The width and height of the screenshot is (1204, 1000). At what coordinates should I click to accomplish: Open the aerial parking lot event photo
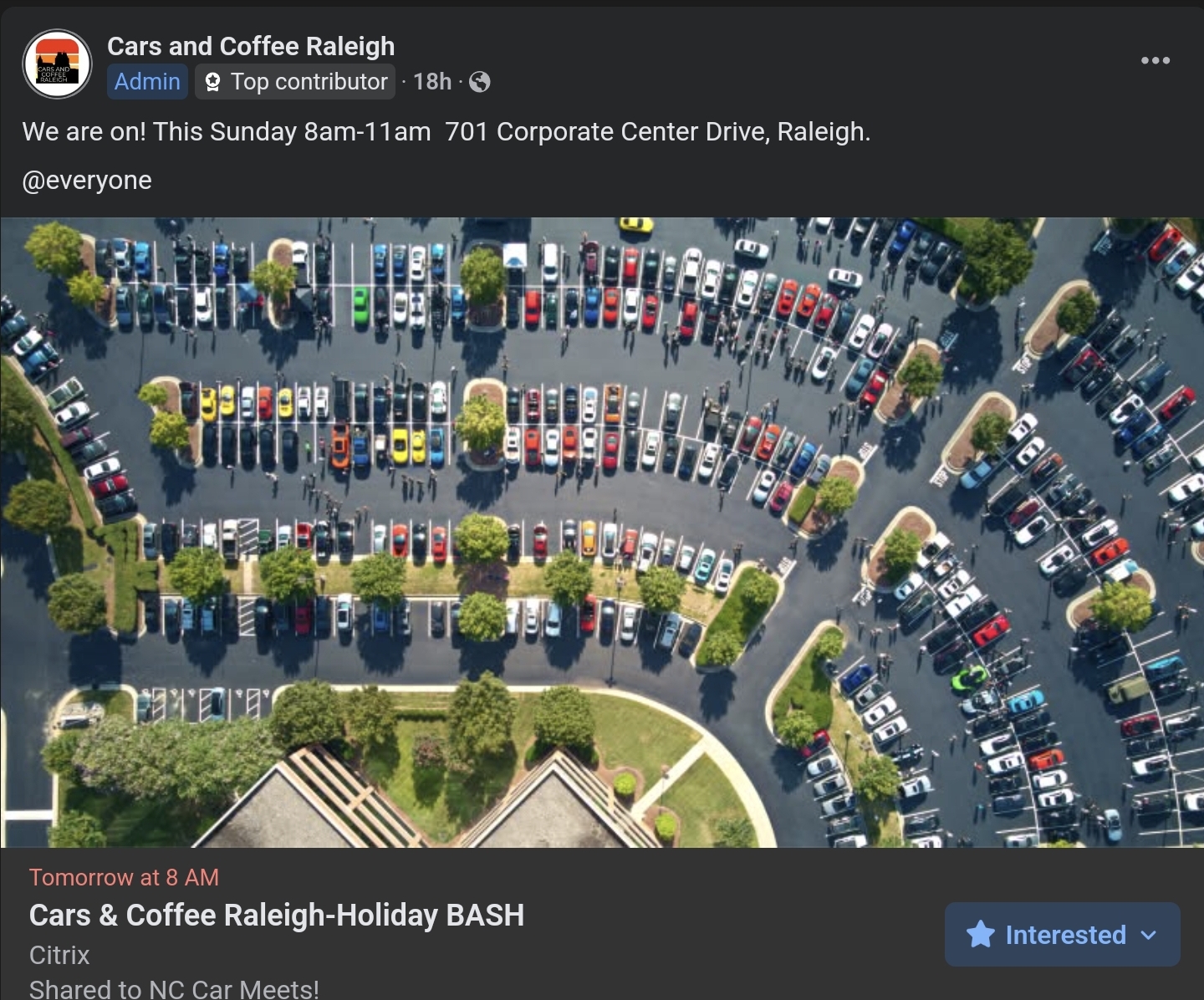point(602,533)
